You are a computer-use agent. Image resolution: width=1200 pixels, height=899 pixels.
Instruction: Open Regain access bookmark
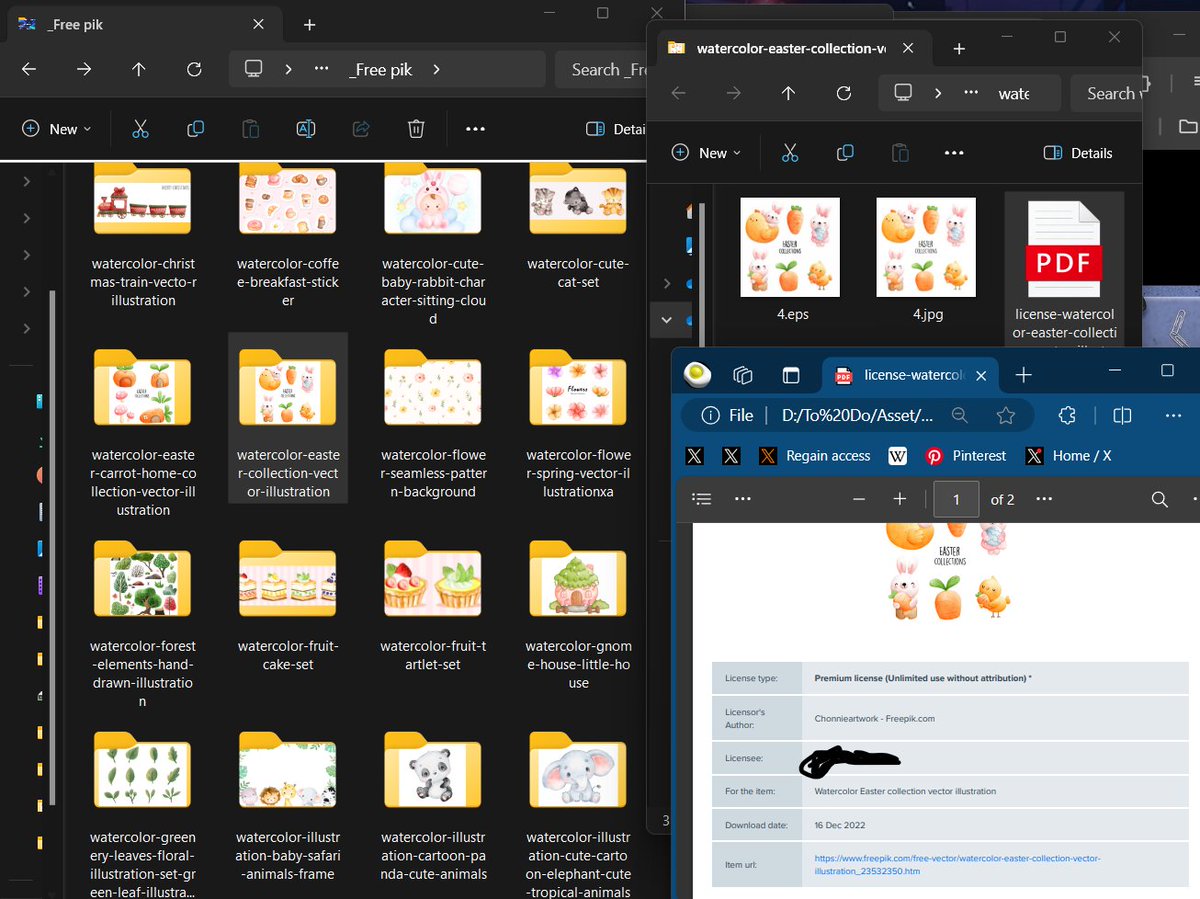[815, 456]
